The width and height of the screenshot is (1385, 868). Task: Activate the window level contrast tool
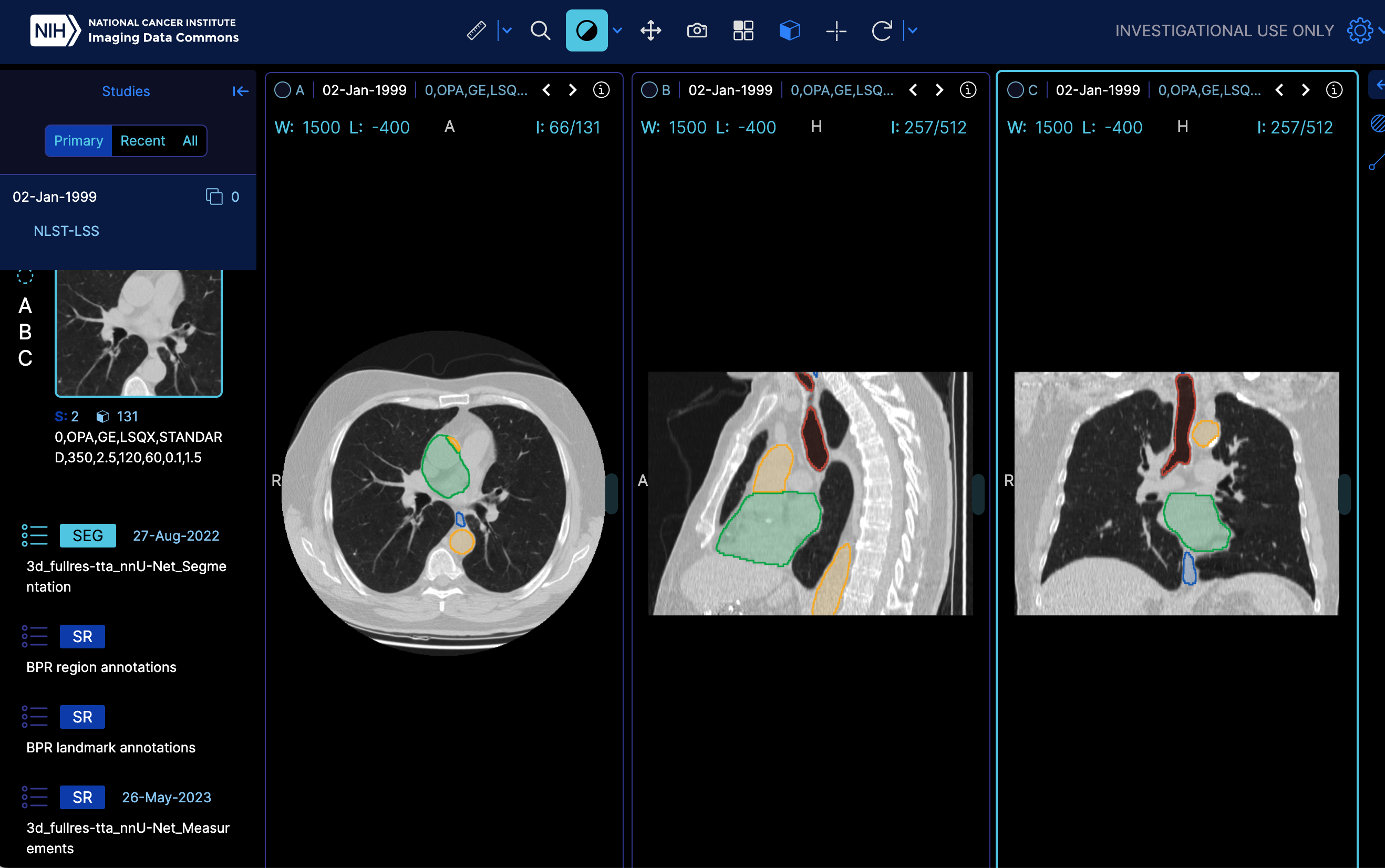click(x=586, y=30)
